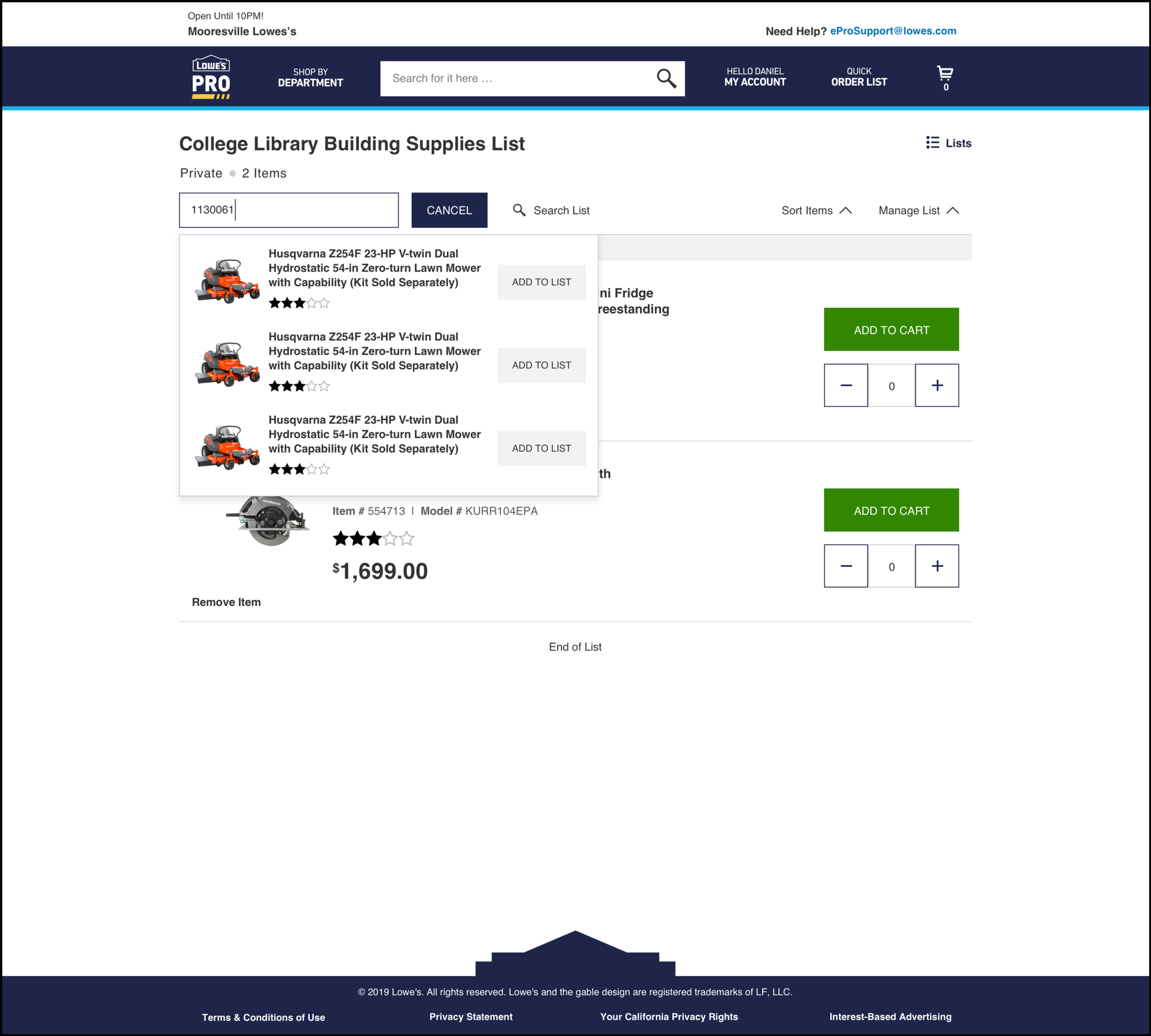Click the plus stepper to increase quantity
Screen dimensions: 1151x1036
[x=936, y=385]
